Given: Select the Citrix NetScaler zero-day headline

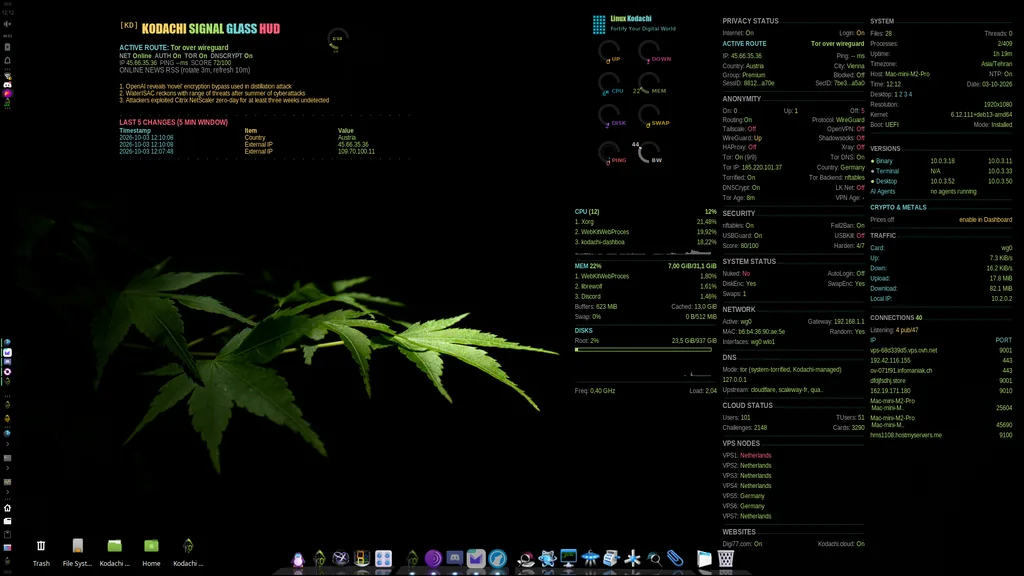Looking at the screenshot, I should point(224,101).
